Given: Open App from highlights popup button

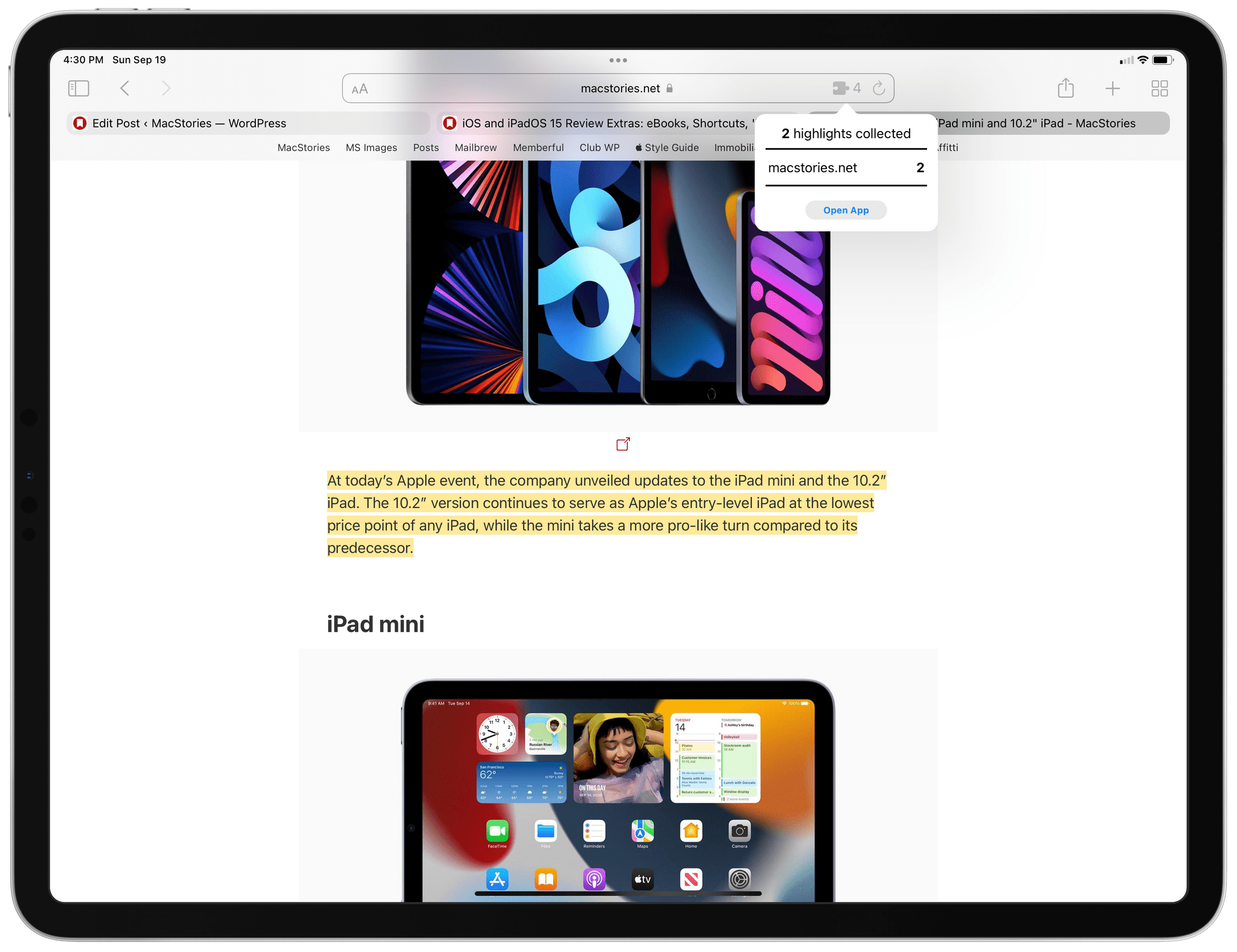Looking at the screenshot, I should point(845,210).
